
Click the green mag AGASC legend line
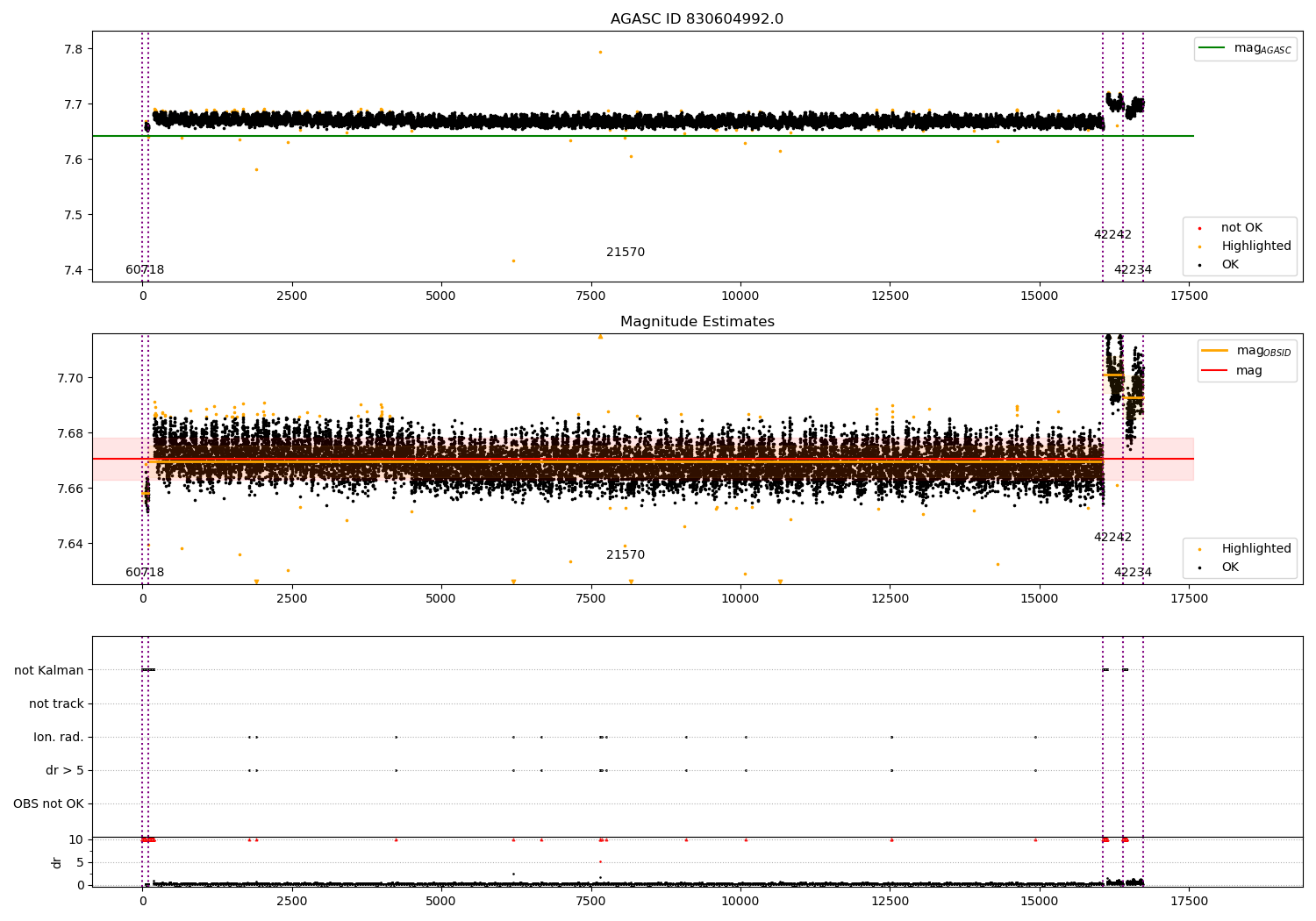coord(1212,48)
